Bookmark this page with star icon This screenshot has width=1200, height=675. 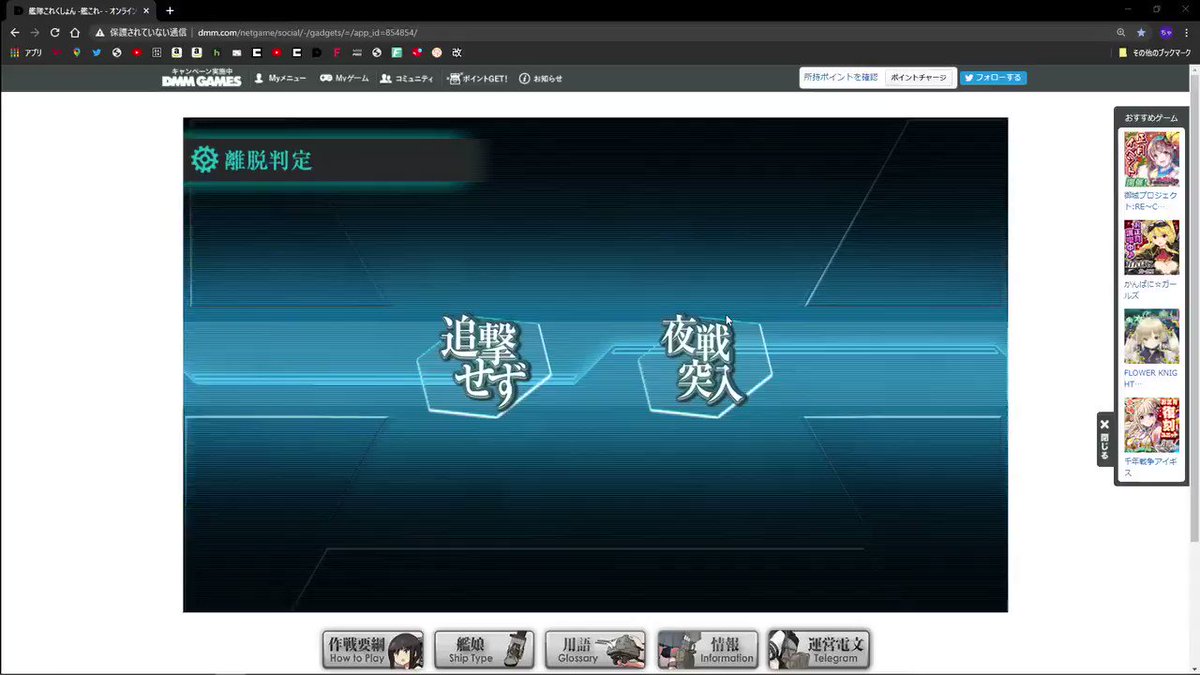[1141, 32]
